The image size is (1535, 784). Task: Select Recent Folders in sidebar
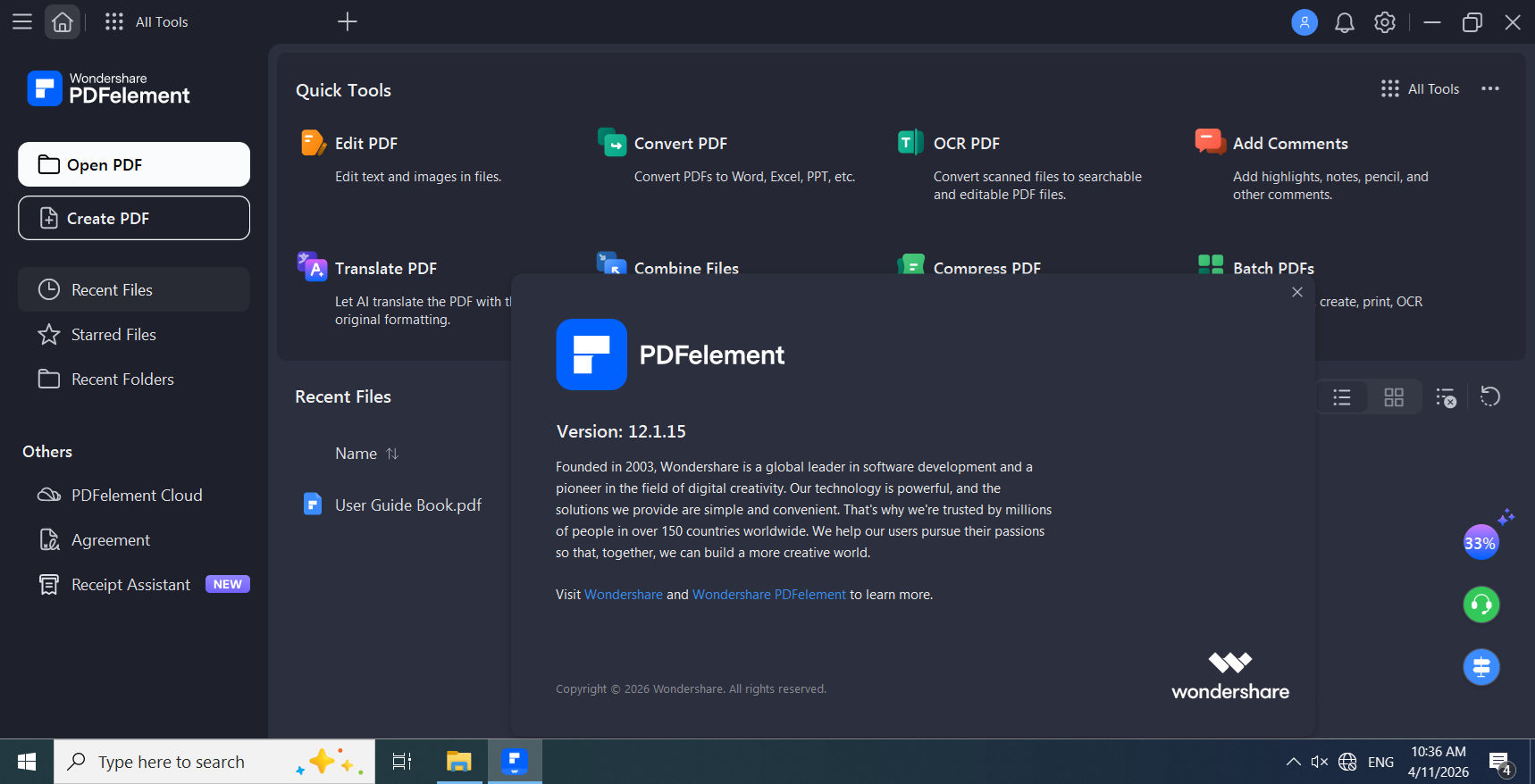point(134,379)
